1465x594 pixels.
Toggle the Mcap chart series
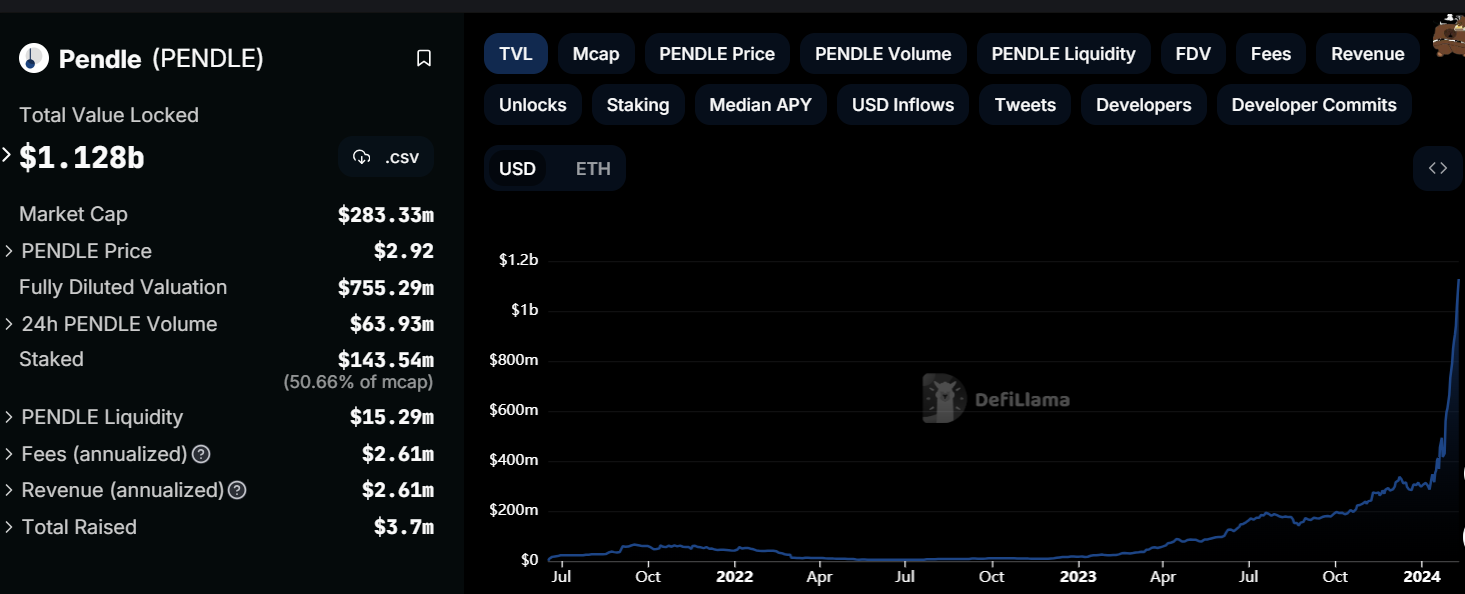596,54
